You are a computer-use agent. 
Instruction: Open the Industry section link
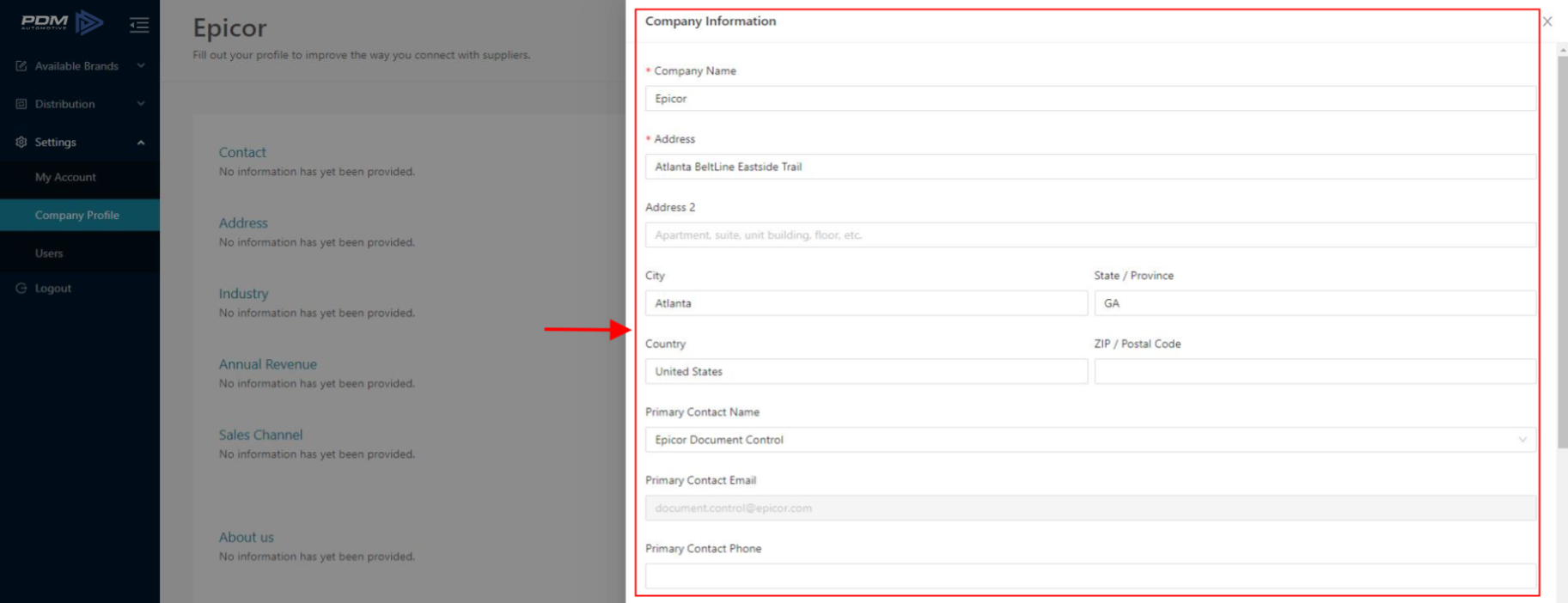[x=243, y=293]
